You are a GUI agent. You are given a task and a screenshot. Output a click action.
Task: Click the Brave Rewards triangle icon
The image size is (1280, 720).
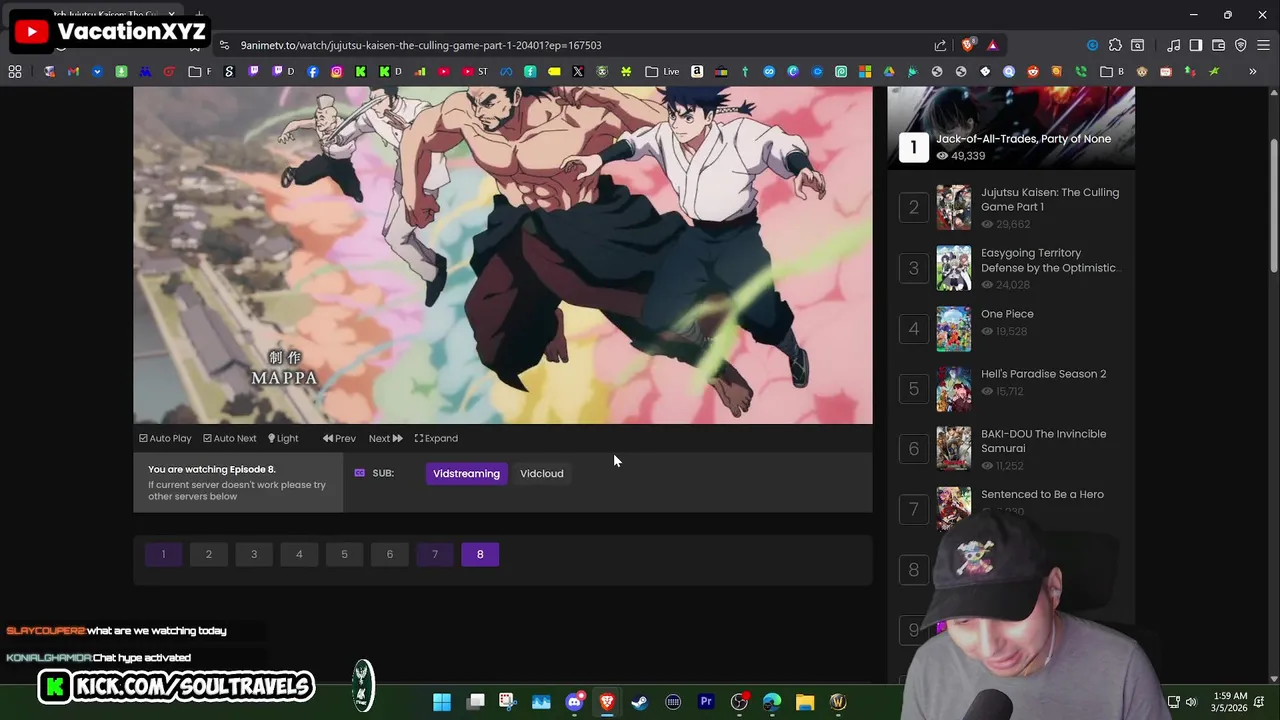click(x=992, y=45)
